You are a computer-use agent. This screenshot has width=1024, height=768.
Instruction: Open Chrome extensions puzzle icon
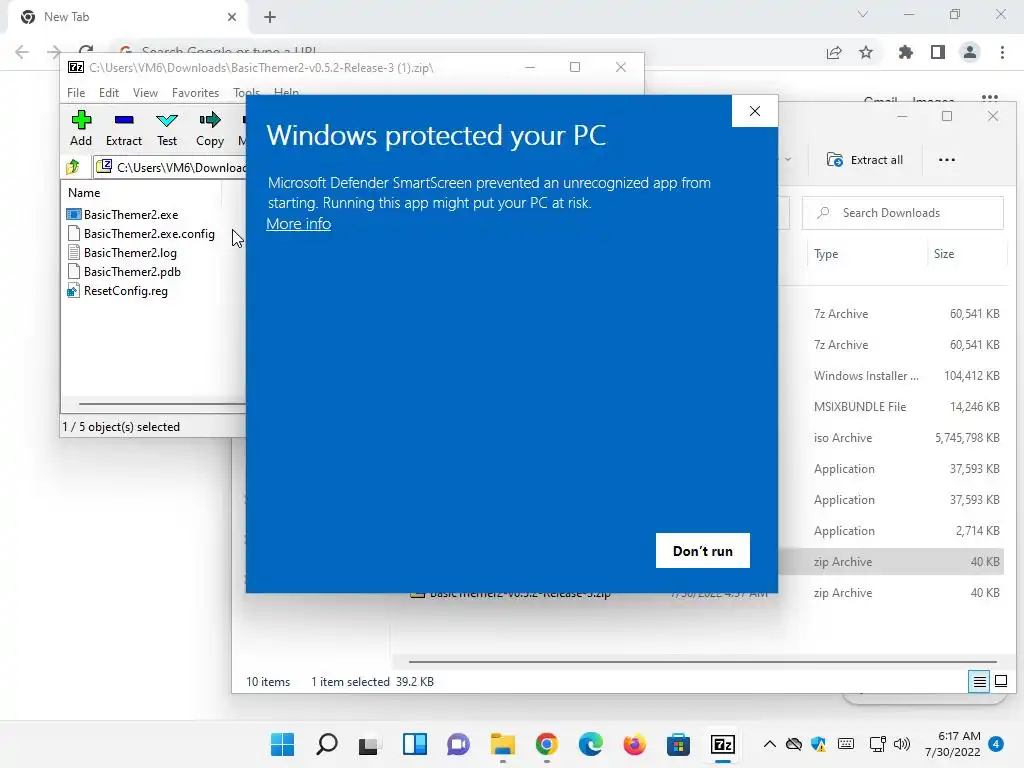click(x=905, y=52)
